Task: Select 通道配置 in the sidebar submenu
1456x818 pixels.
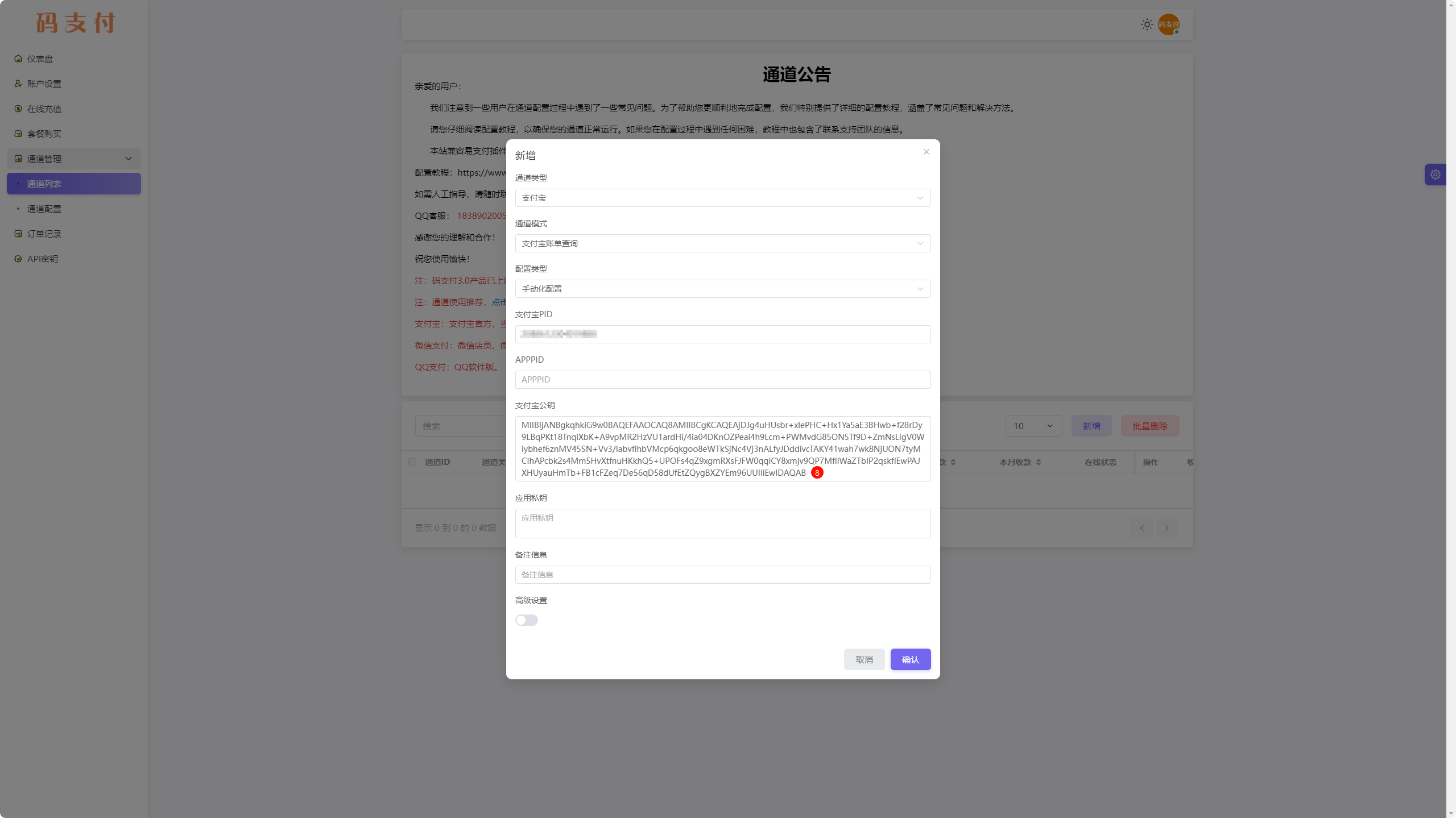Action: 44,209
